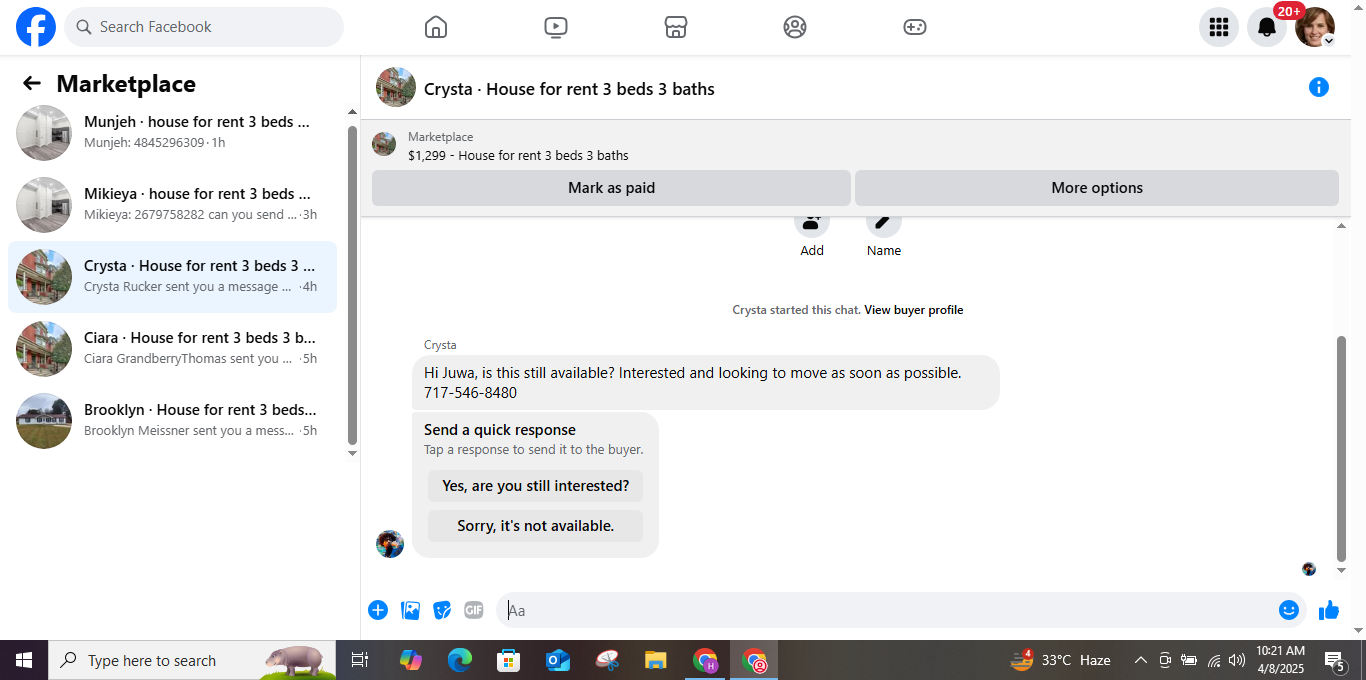Open conversation info icon
Screen dimensions: 1366x680
pyautogui.click(x=1319, y=87)
